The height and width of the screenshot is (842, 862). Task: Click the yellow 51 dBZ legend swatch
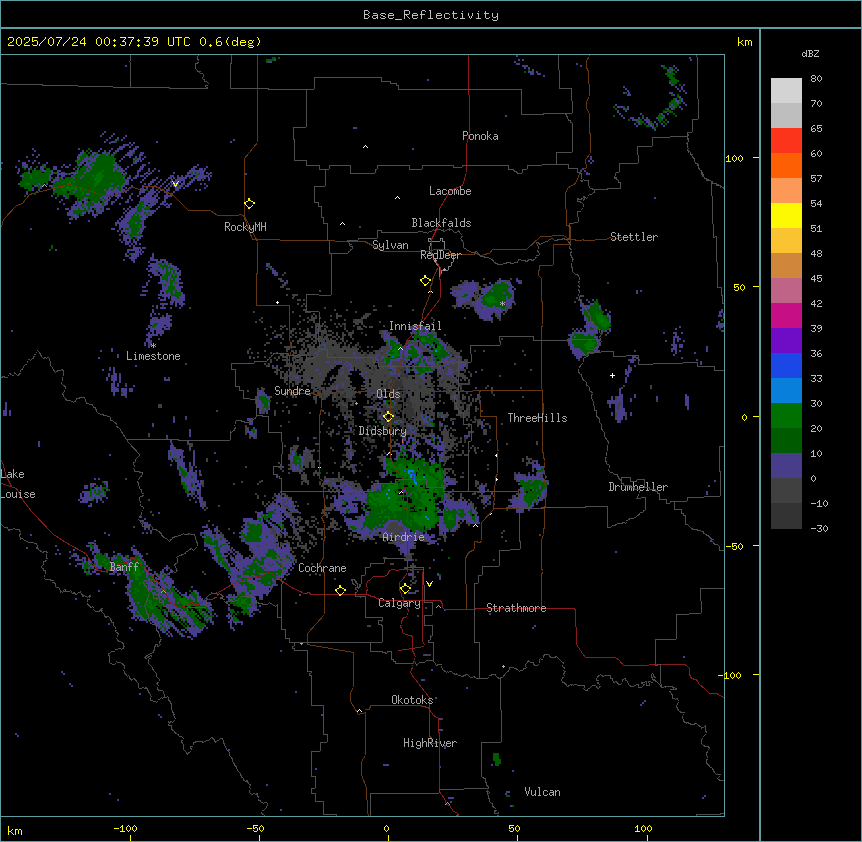tap(786, 215)
